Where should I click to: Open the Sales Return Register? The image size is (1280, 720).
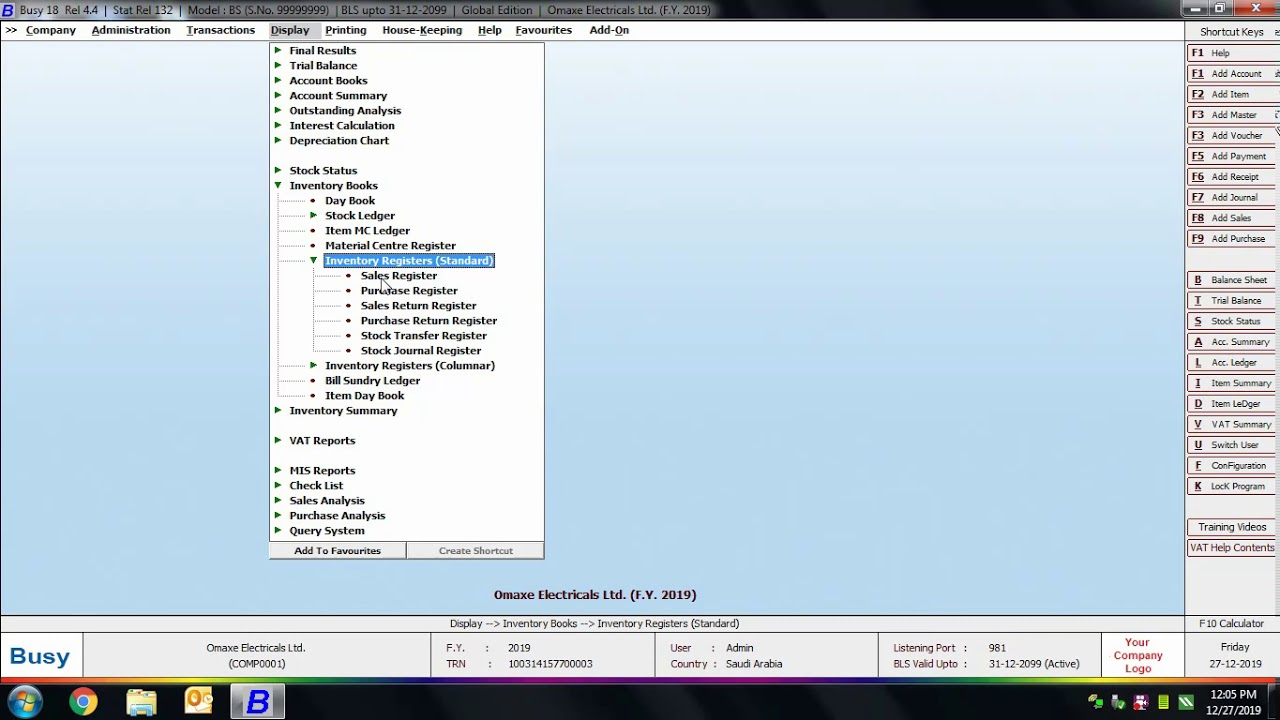pyautogui.click(x=418, y=306)
